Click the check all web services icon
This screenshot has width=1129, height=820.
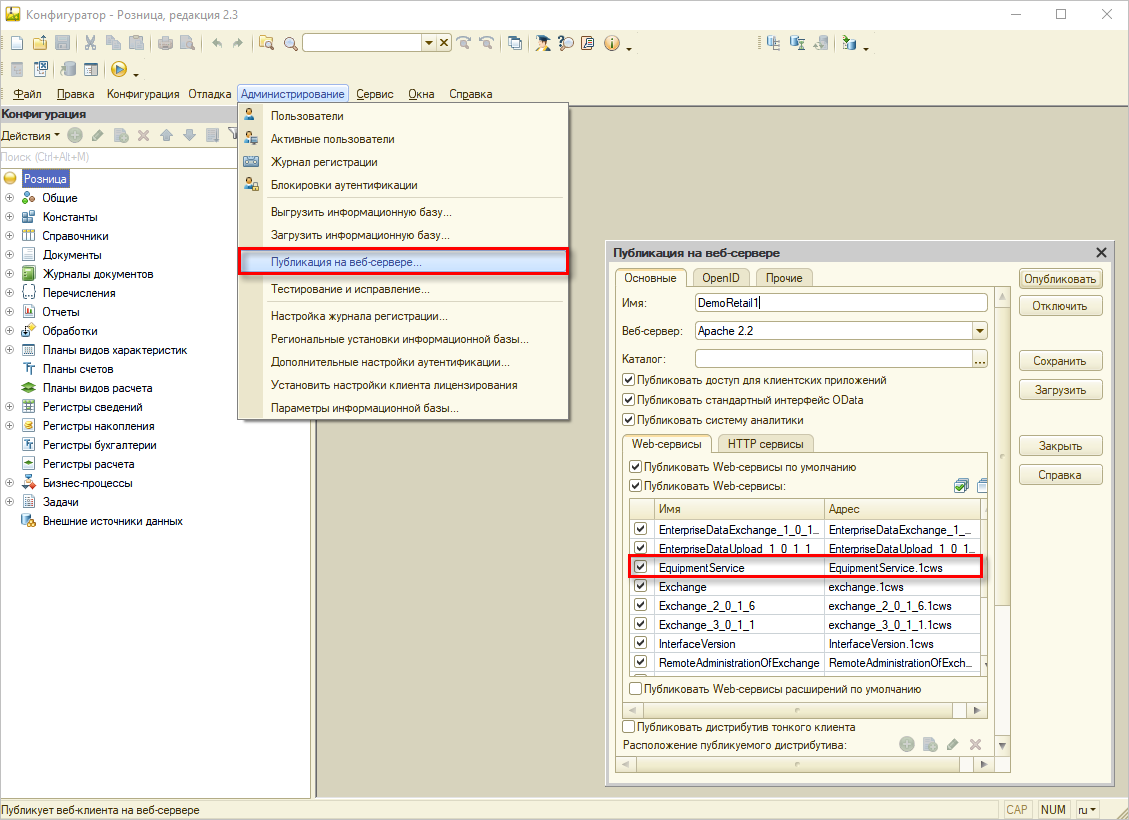[x=961, y=486]
